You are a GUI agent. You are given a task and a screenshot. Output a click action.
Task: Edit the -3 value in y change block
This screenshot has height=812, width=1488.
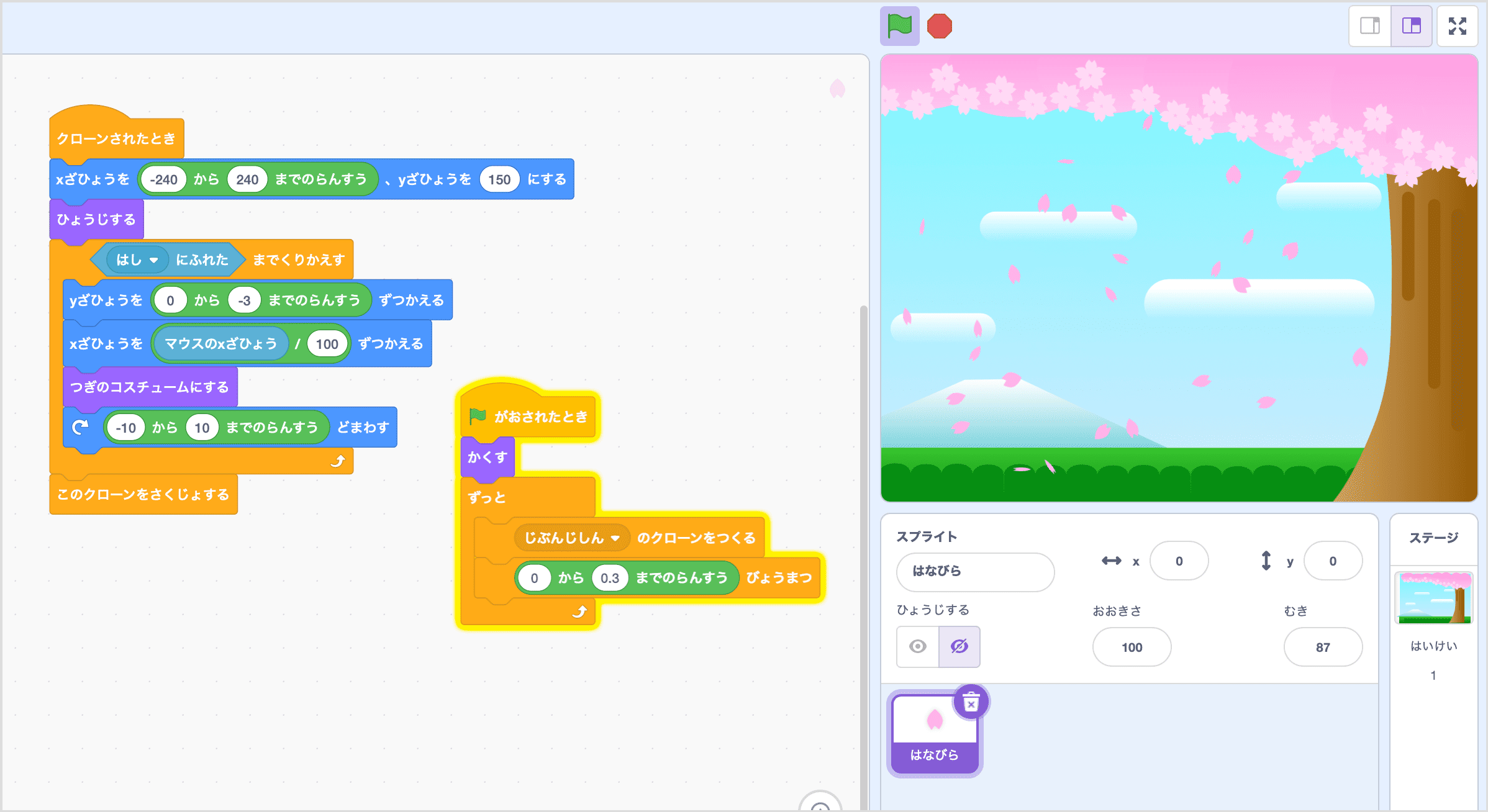point(245,300)
